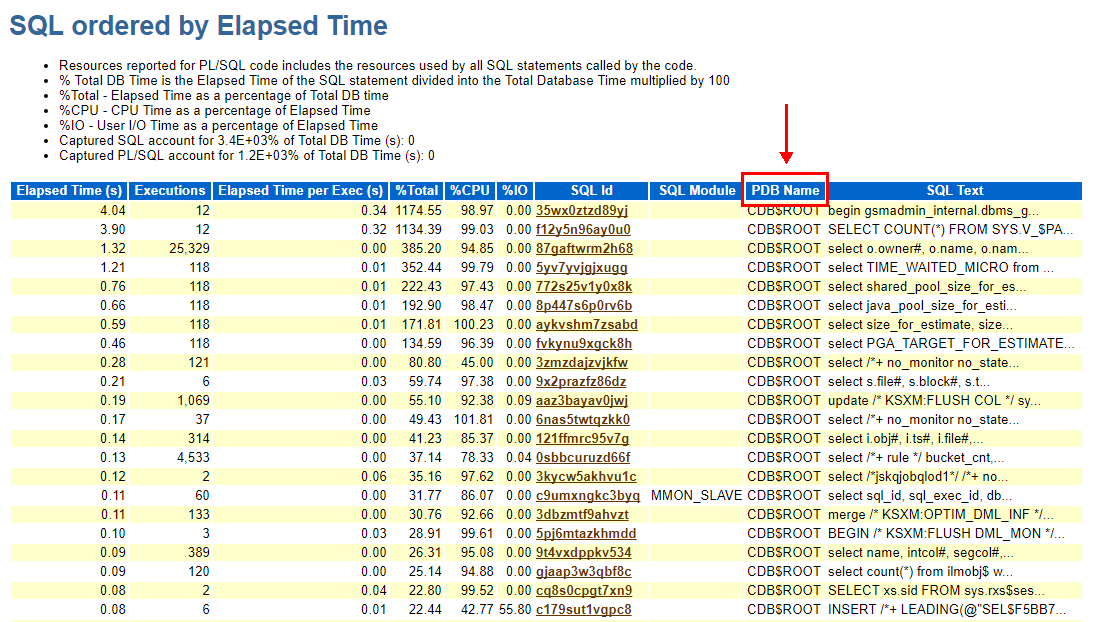Click the SQL Module column header

(697, 190)
